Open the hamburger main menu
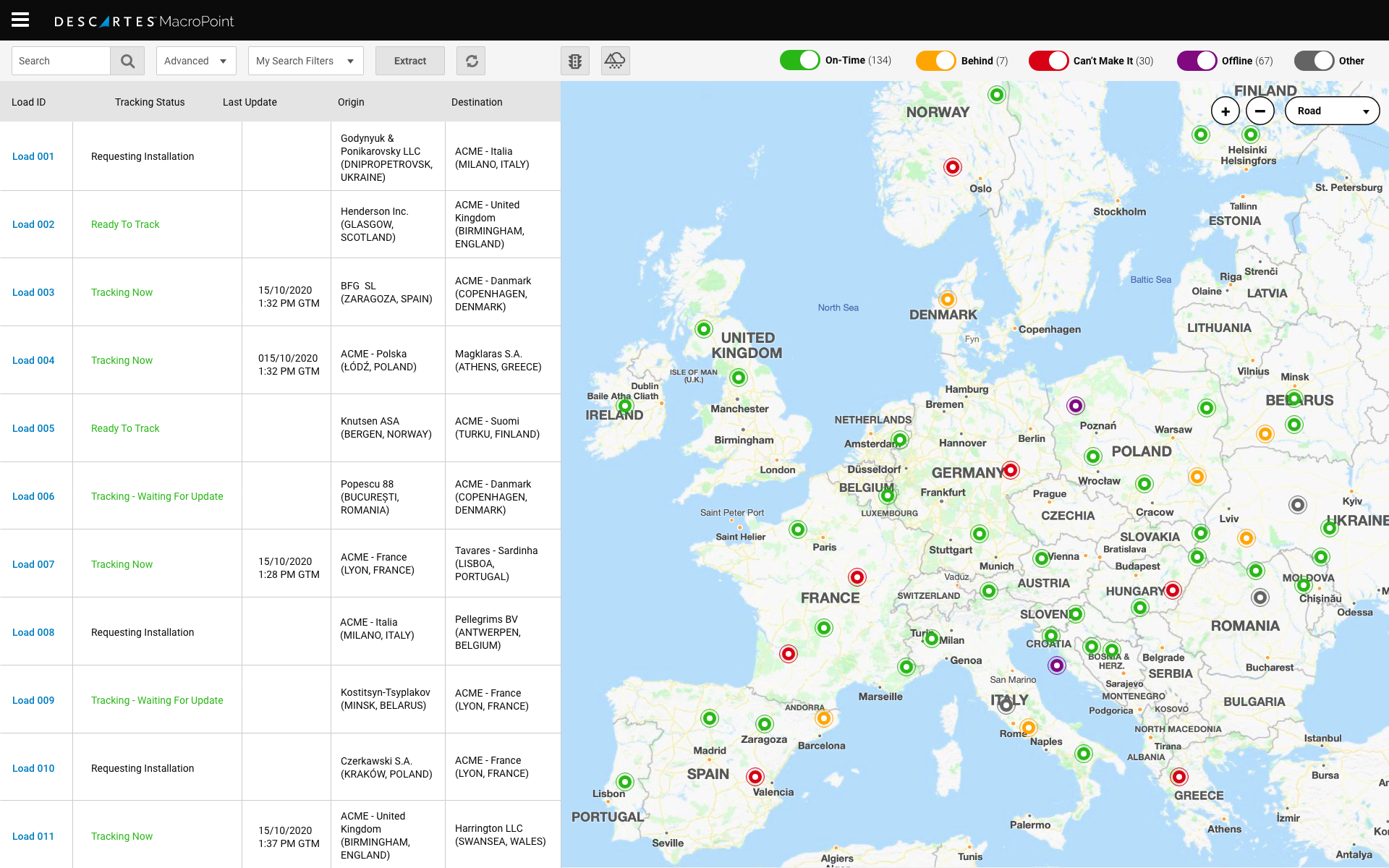 (20, 20)
